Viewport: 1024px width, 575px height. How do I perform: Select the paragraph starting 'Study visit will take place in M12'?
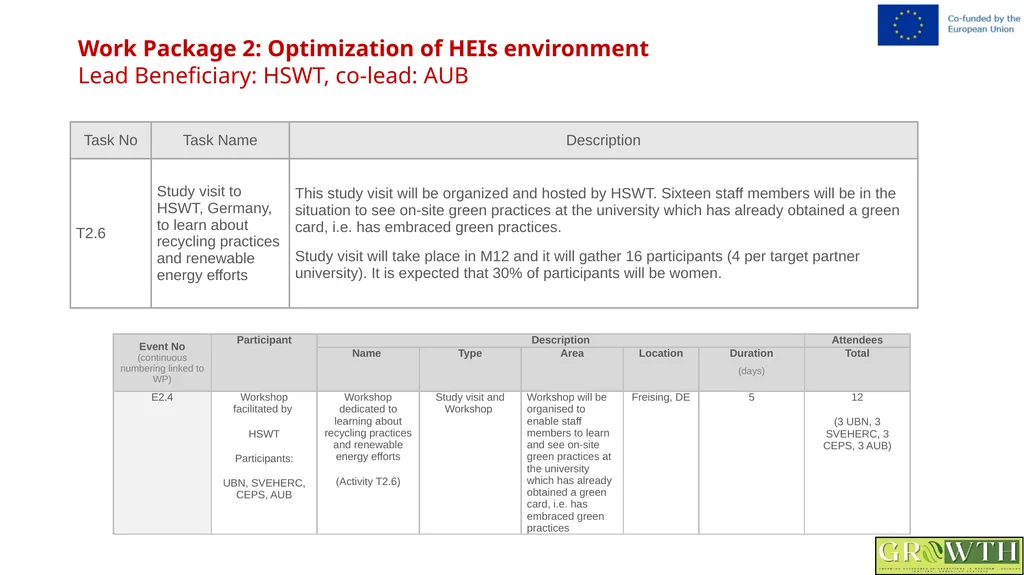(577, 265)
